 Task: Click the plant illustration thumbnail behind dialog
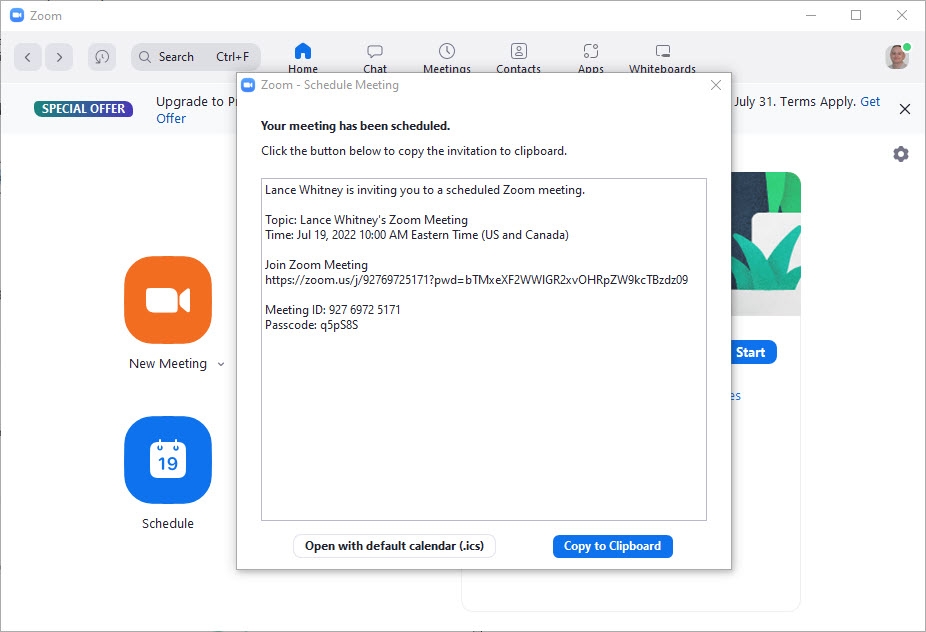pos(766,243)
